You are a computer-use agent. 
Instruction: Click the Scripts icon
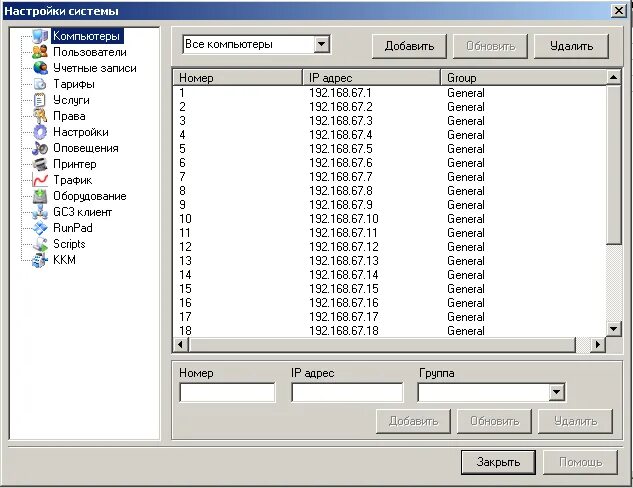click(40, 244)
